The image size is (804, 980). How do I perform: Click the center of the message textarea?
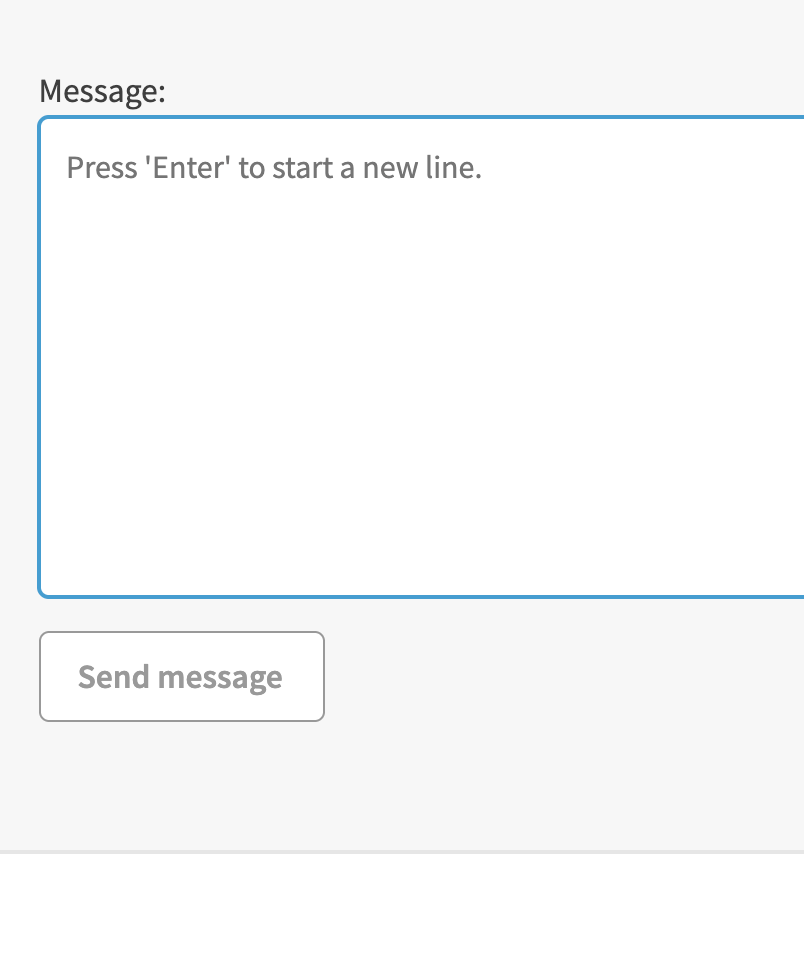(421, 357)
